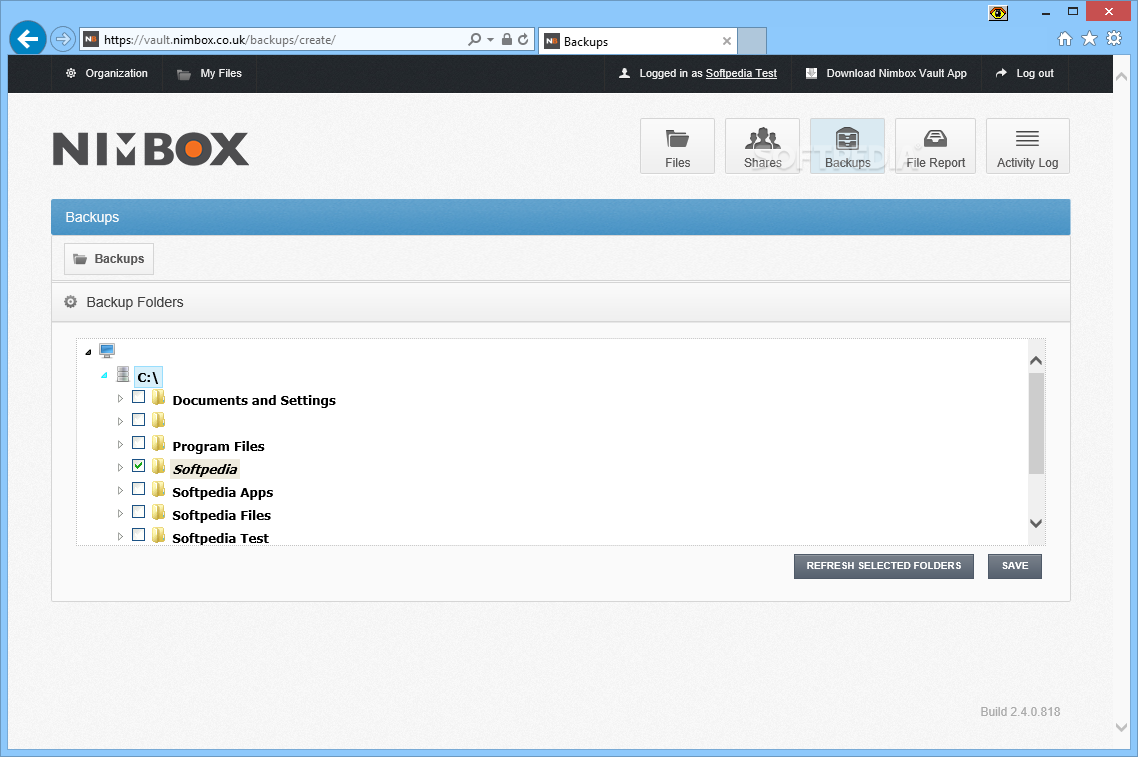
Task: Click Refresh Selected Folders button
Action: point(883,566)
